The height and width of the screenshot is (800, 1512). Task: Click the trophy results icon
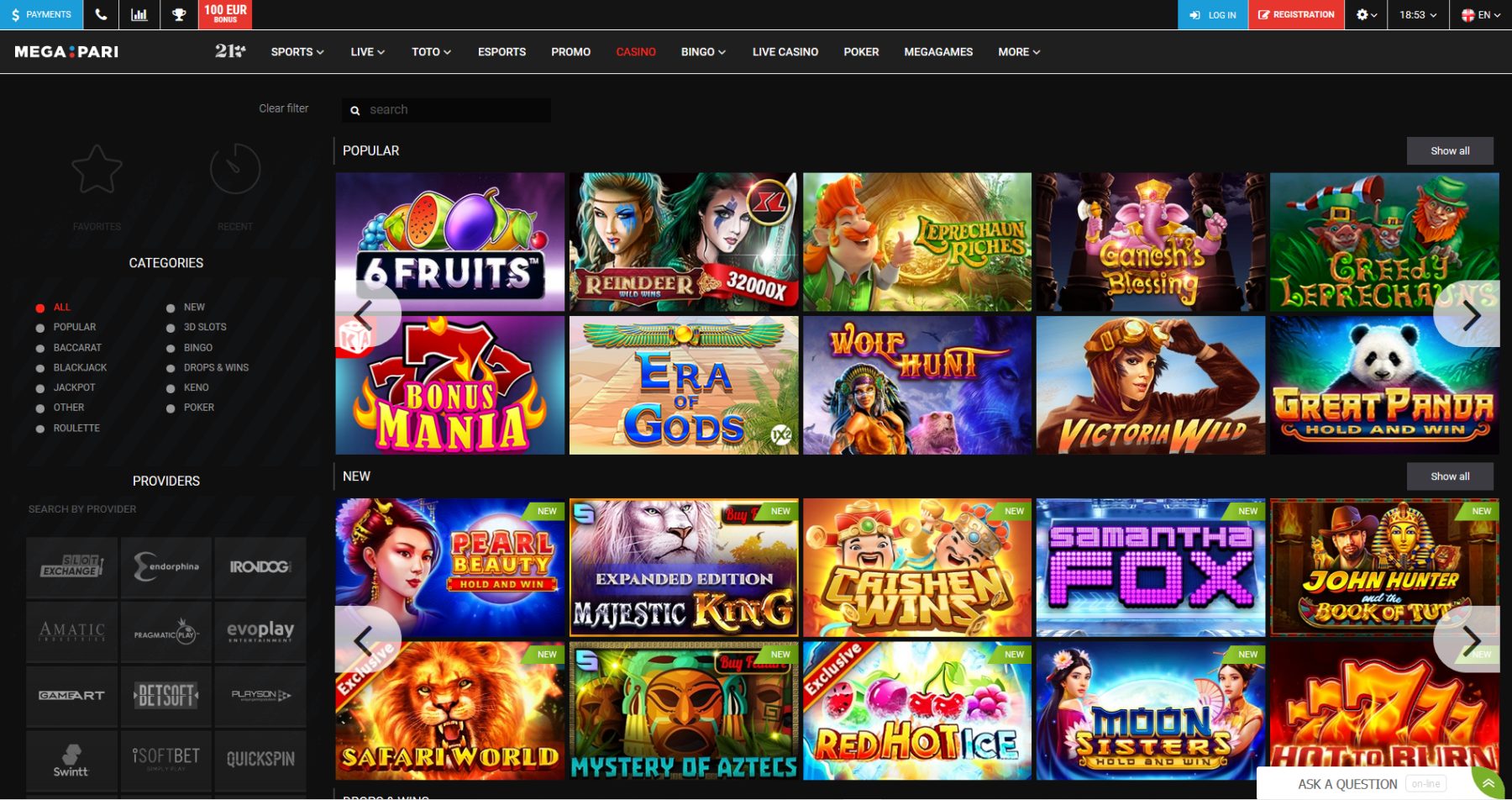[179, 14]
